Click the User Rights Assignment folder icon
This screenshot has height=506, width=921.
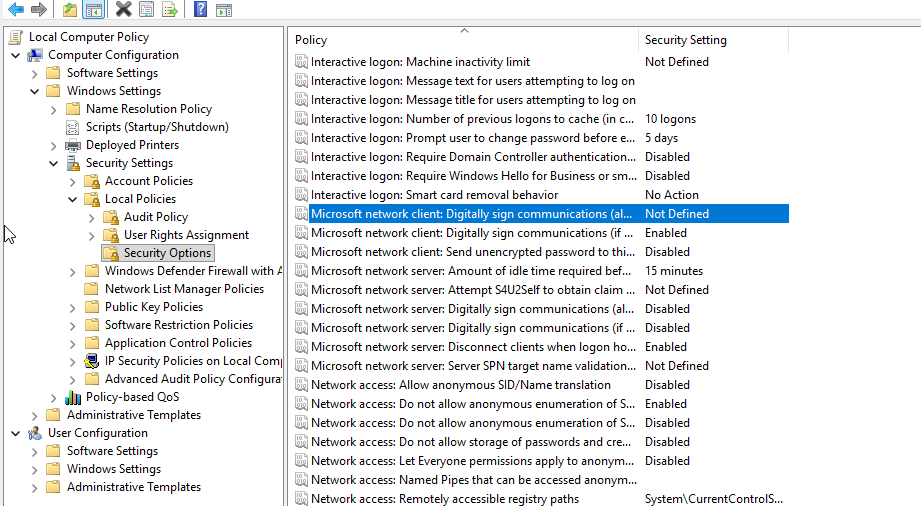pyautogui.click(x=111, y=235)
